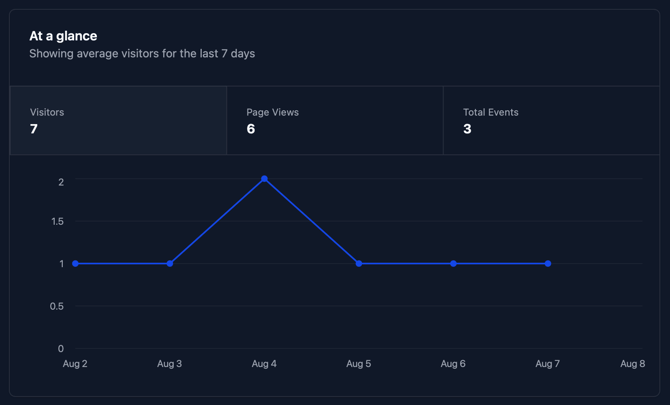Click the Aug 2 data point

(x=76, y=264)
